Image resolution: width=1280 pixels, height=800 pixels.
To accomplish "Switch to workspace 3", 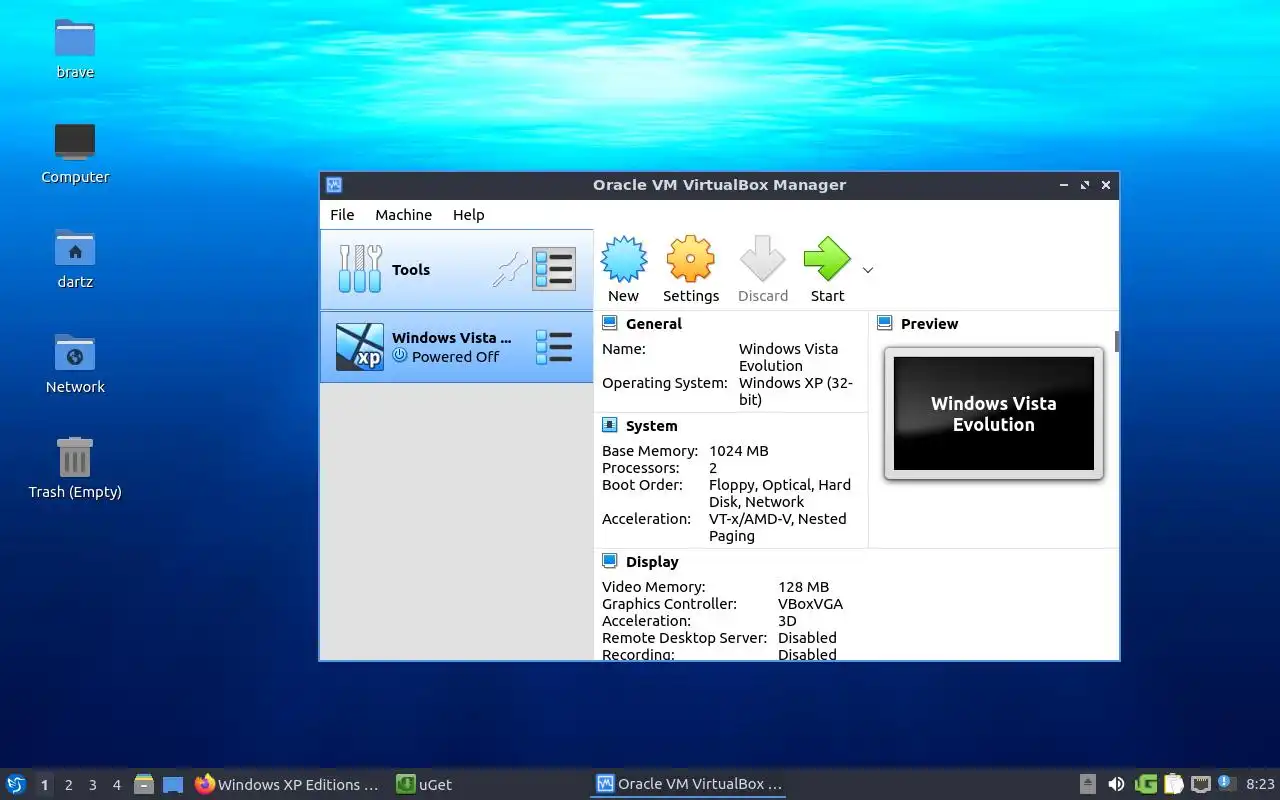I will (x=93, y=785).
